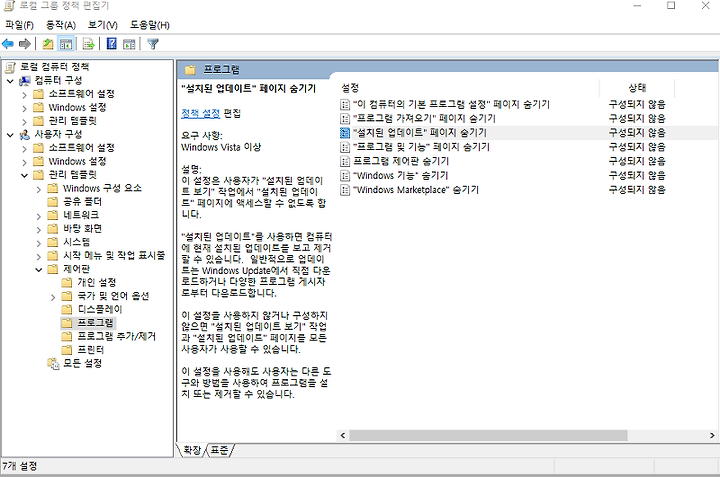720x477 pixels.
Task: Click icon of "이 컴퓨터의 기본 프로그램 설정" row
Action: (345, 105)
